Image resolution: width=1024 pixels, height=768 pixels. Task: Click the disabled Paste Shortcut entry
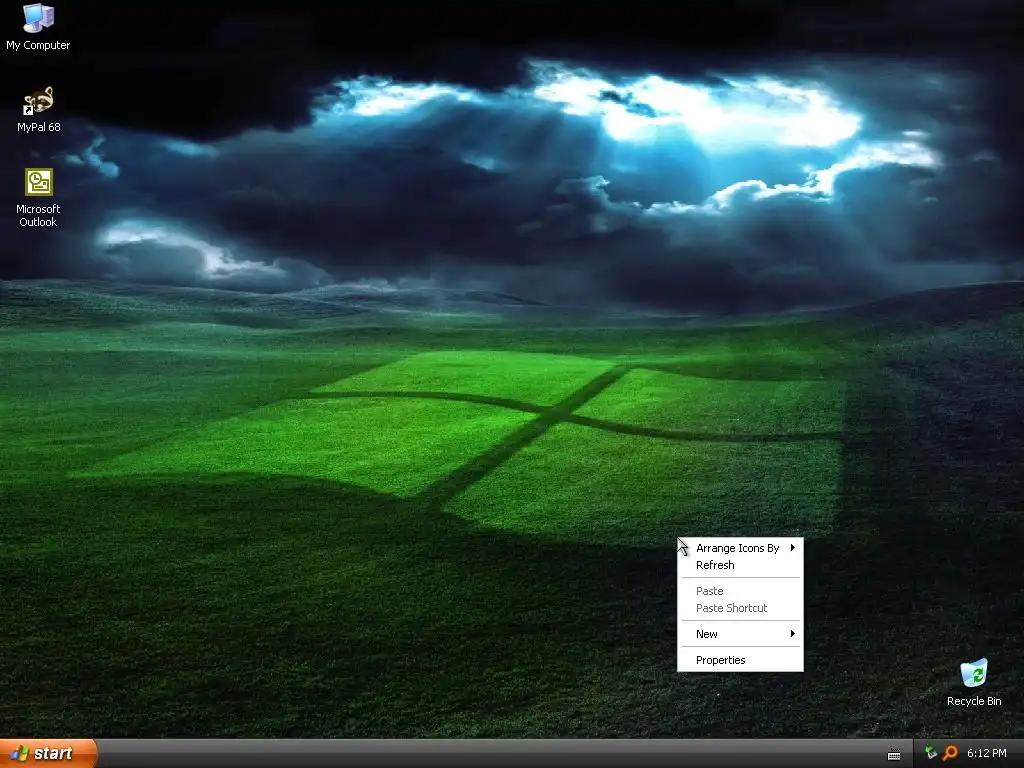[741, 608]
